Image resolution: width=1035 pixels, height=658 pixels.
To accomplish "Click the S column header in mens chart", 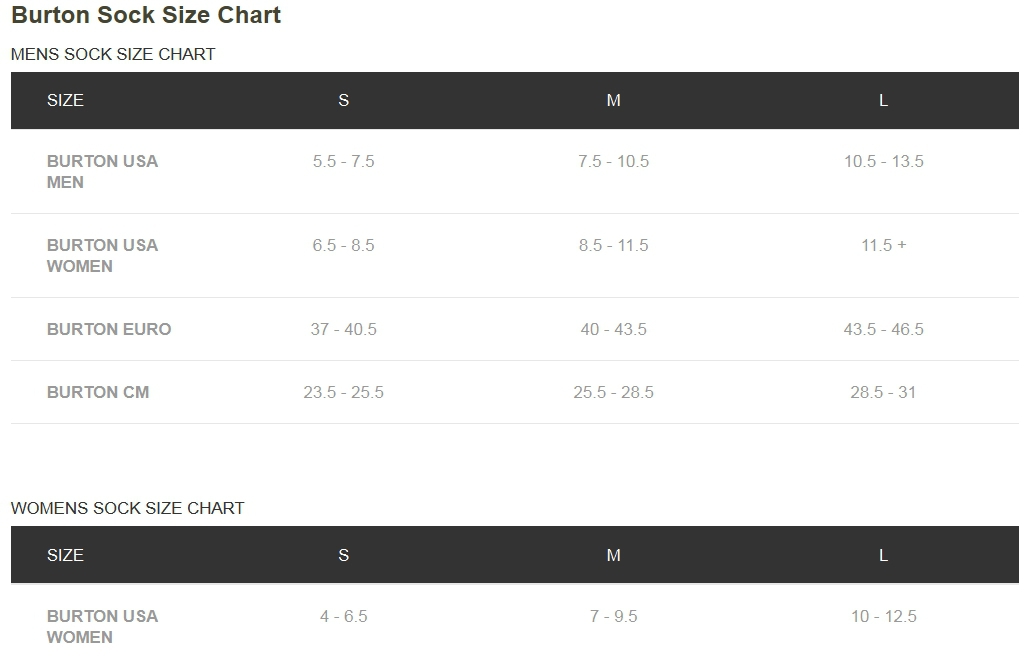I will [343, 100].
